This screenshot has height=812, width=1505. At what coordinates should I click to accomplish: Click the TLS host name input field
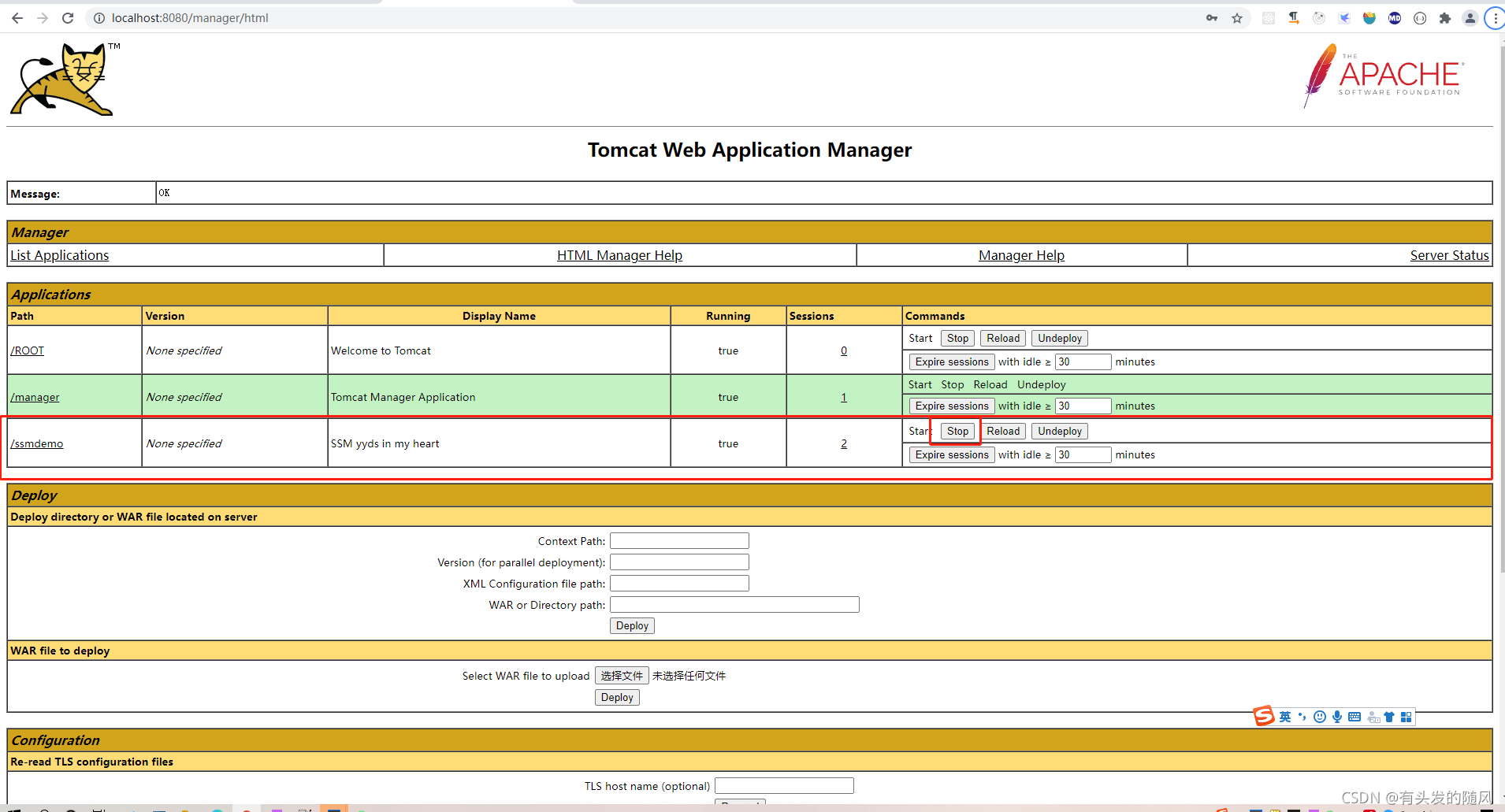click(x=784, y=786)
